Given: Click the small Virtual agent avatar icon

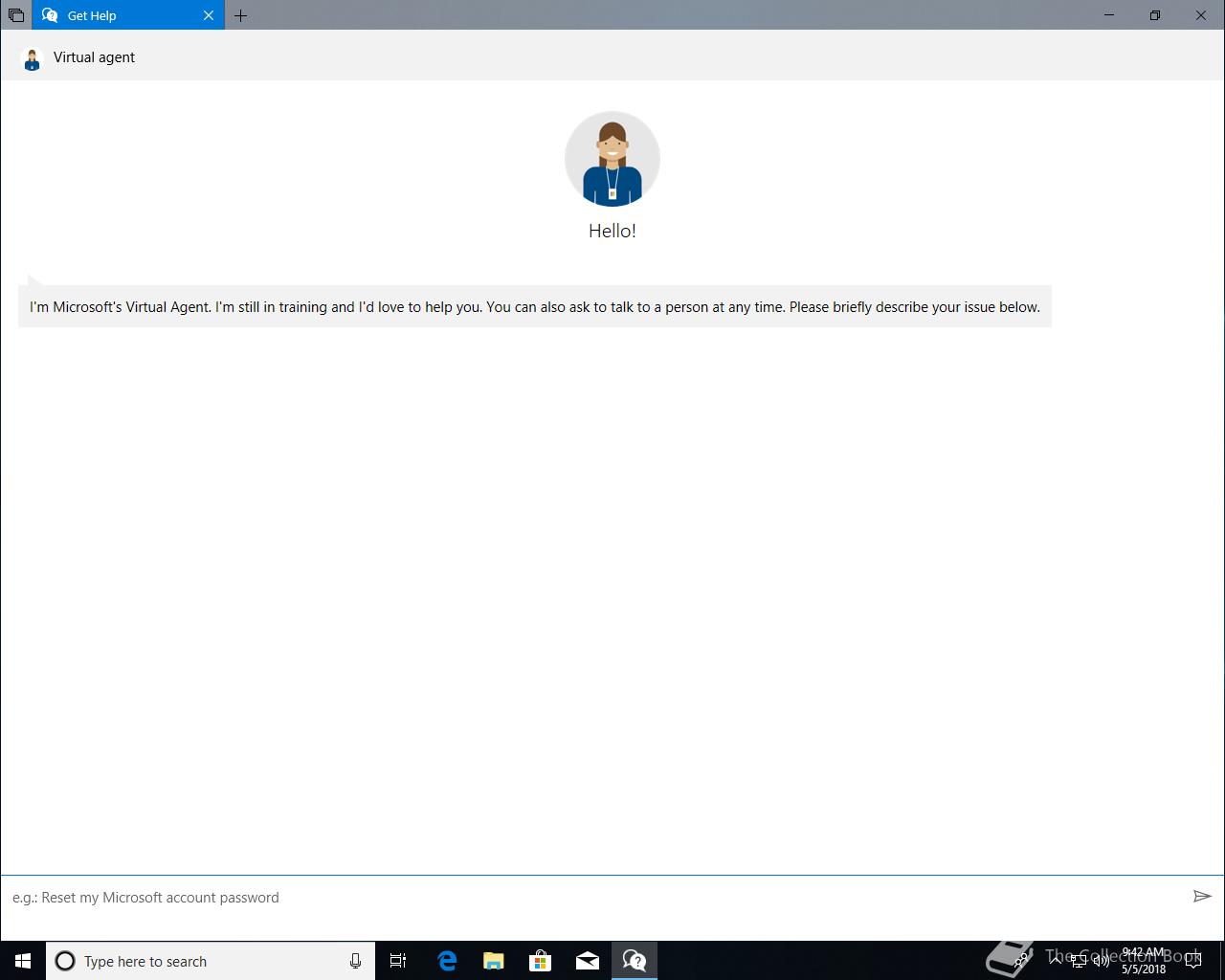Looking at the screenshot, I should [x=32, y=58].
